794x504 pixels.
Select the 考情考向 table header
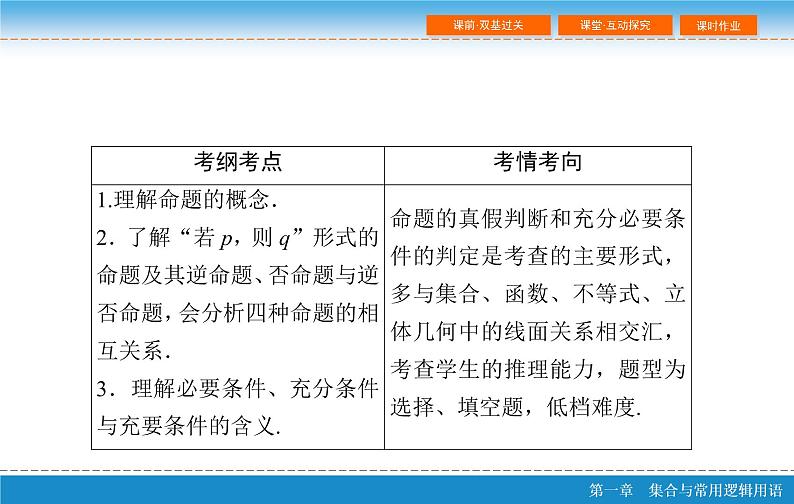click(x=538, y=162)
